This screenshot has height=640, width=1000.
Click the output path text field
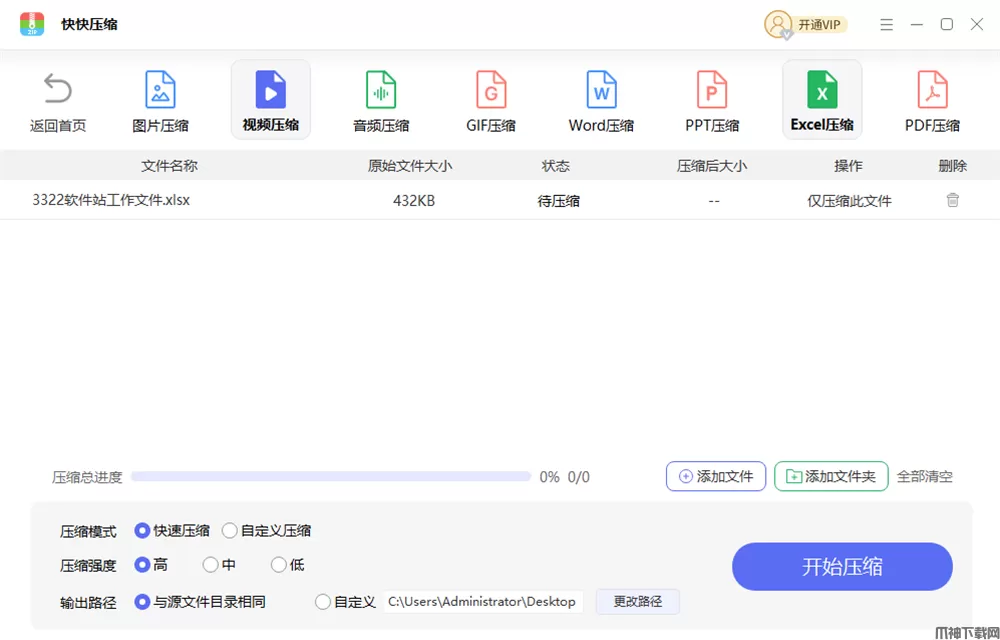coord(482,602)
